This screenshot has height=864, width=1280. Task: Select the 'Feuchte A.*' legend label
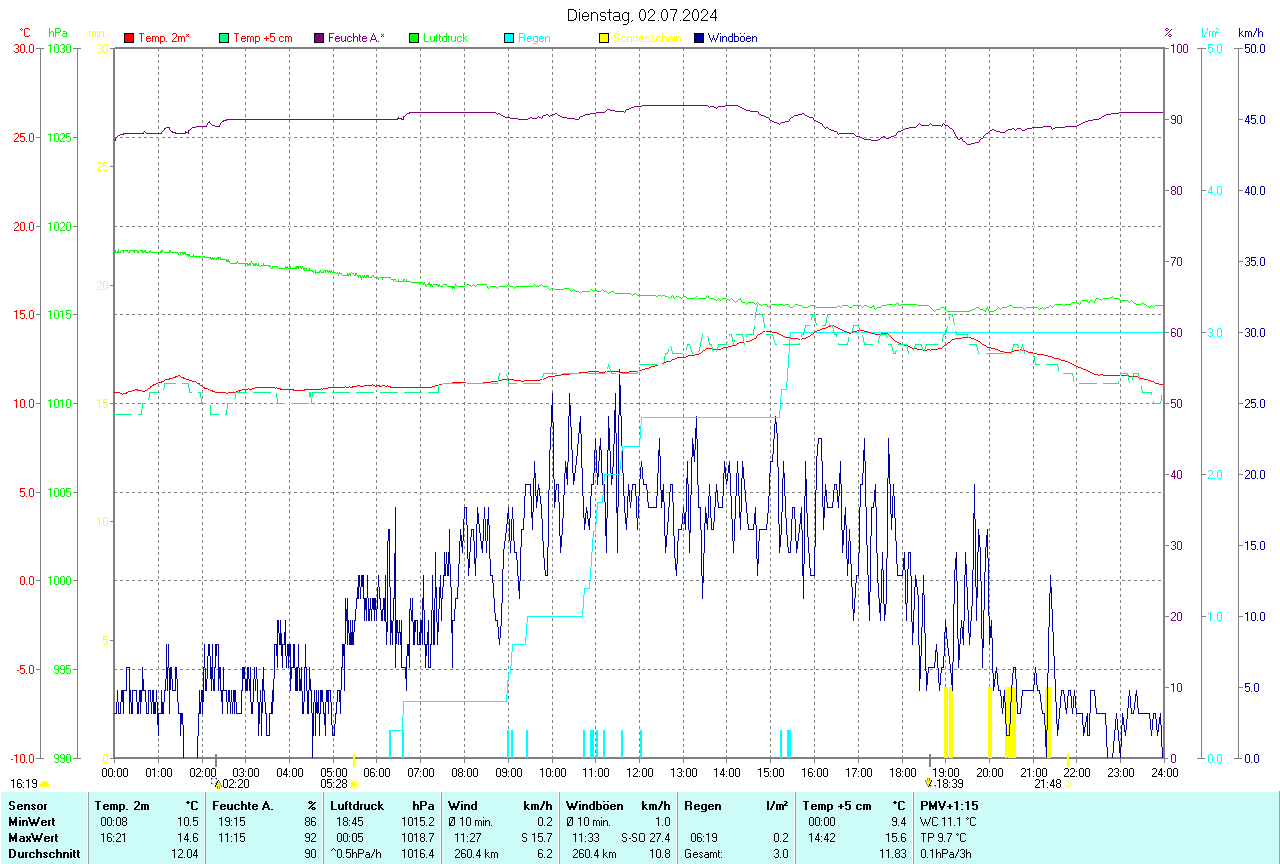coord(356,38)
